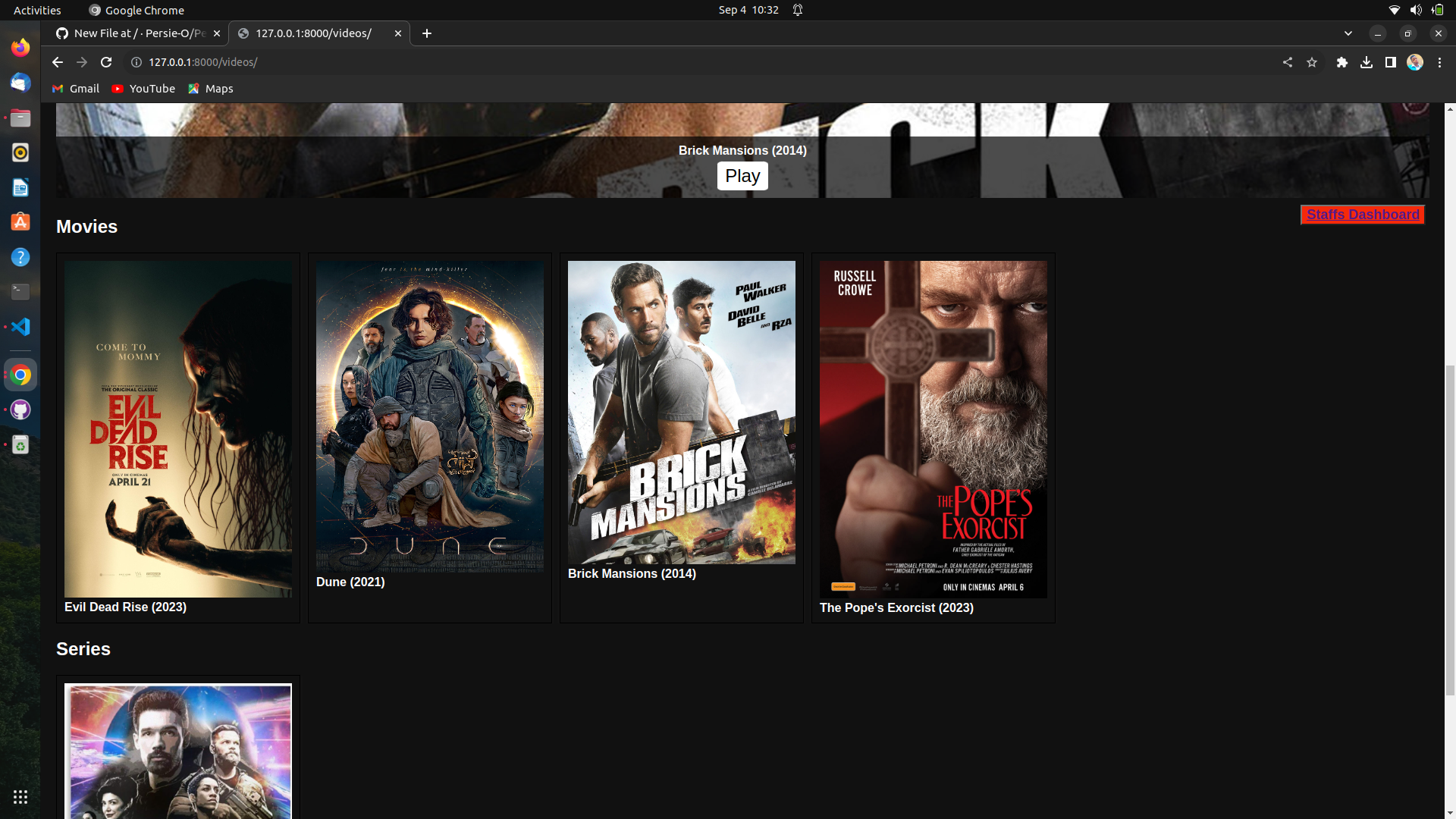Open the Chrome extensions puzzle icon
1456x819 pixels.
click(1341, 62)
